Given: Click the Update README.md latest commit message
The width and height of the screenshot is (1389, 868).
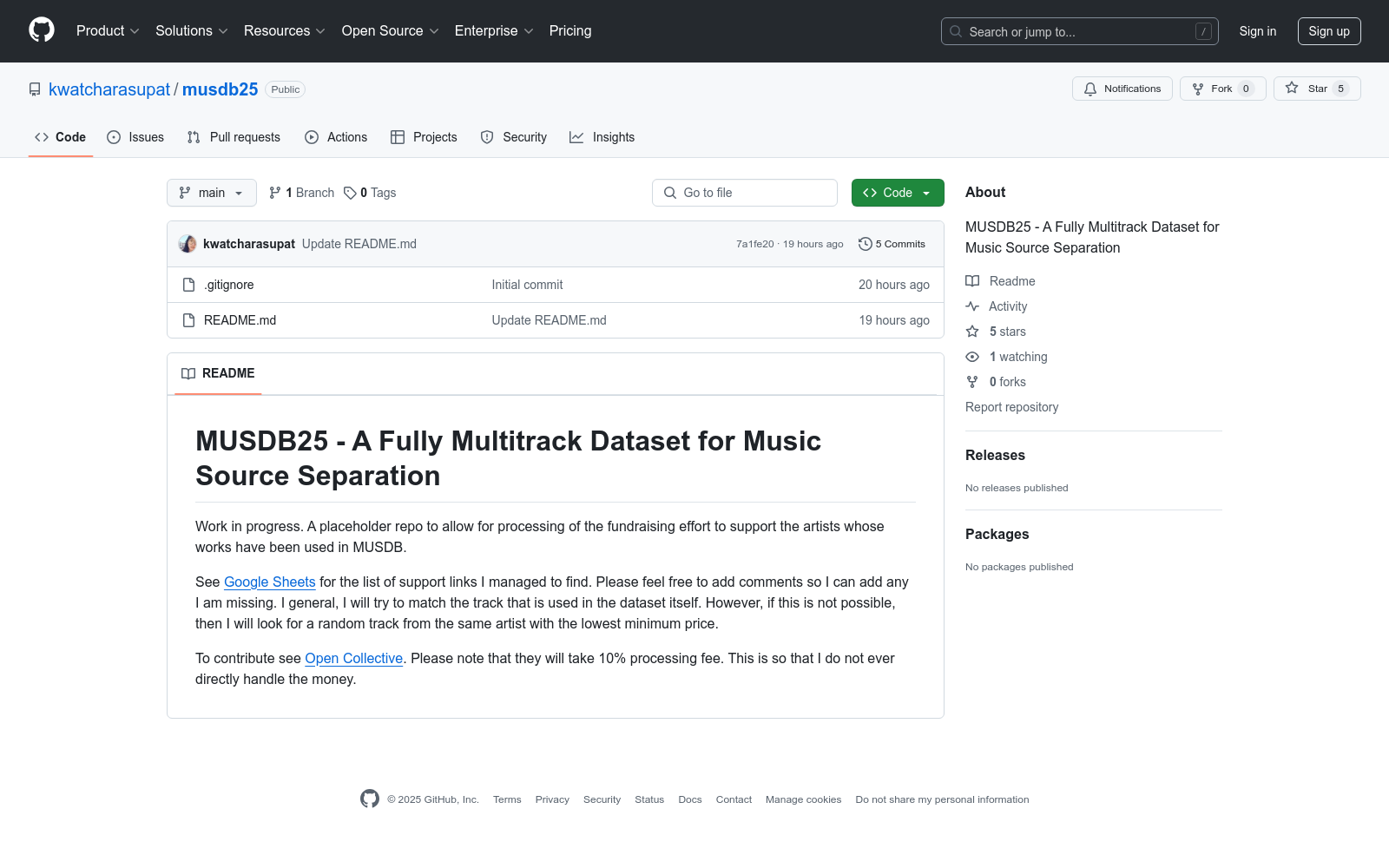Looking at the screenshot, I should [359, 244].
